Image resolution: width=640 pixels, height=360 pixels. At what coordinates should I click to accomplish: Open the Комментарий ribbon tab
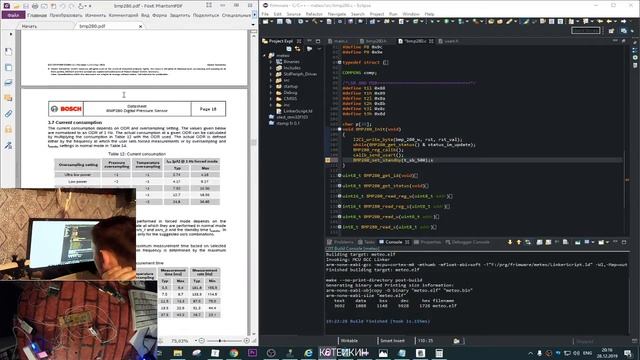[x=123, y=15]
